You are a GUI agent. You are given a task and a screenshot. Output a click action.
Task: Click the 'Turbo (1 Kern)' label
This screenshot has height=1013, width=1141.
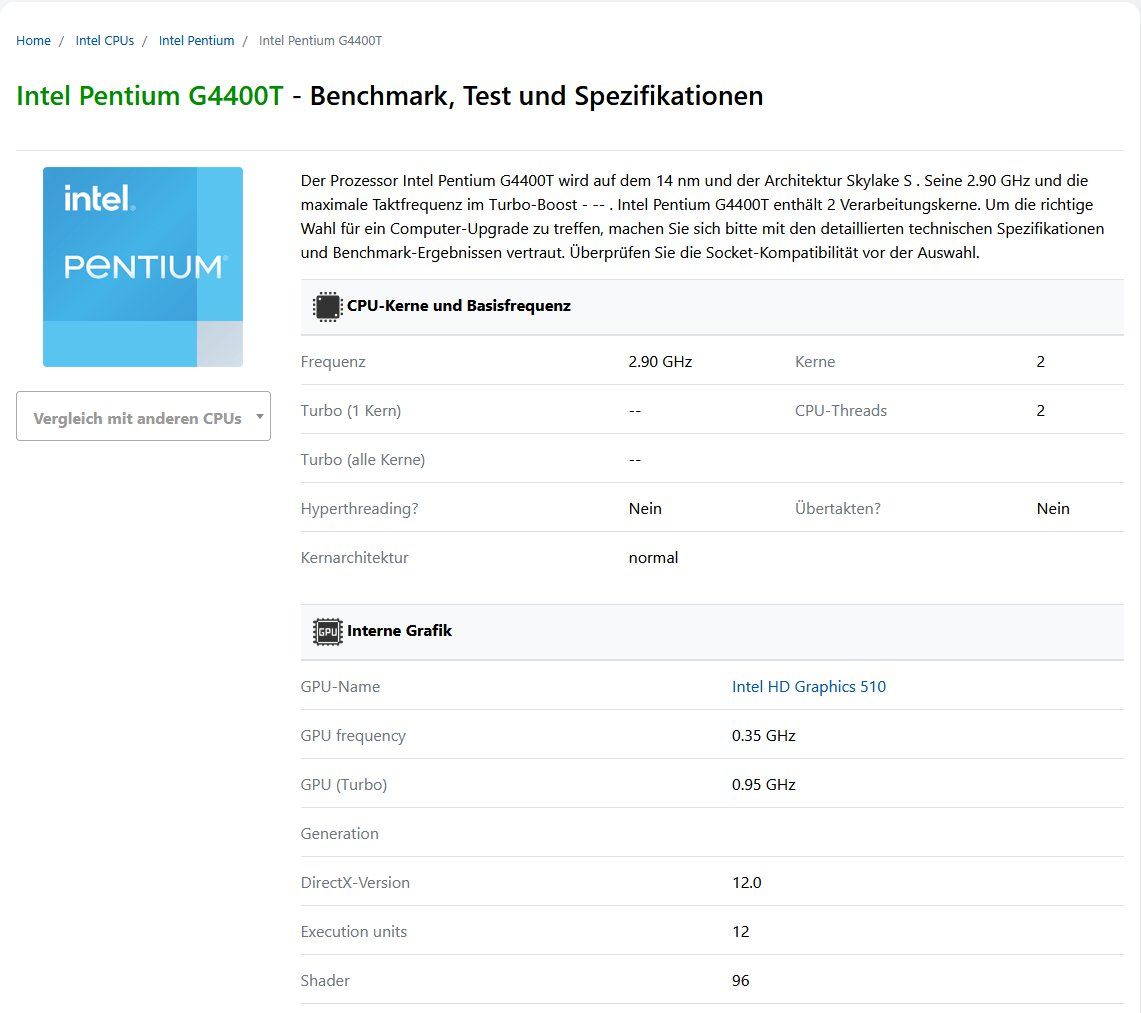pyautogui.click(x=351, y=410)
